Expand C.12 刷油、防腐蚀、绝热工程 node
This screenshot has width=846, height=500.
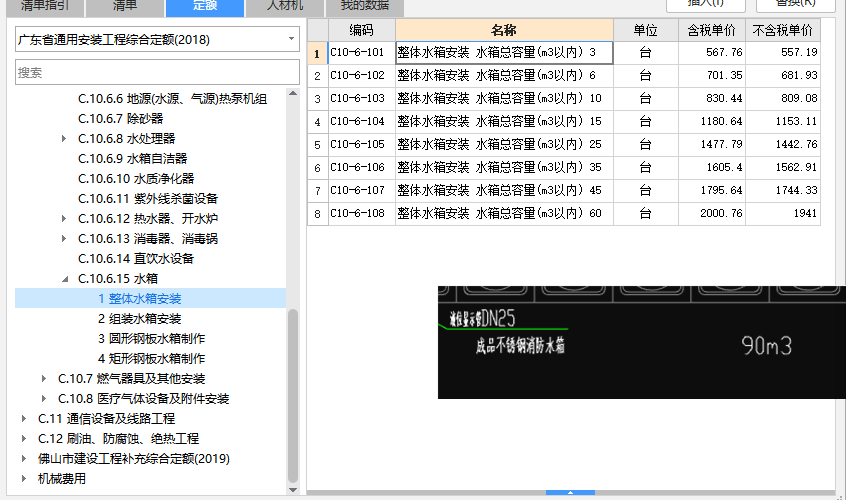click(x=24, y=439)
